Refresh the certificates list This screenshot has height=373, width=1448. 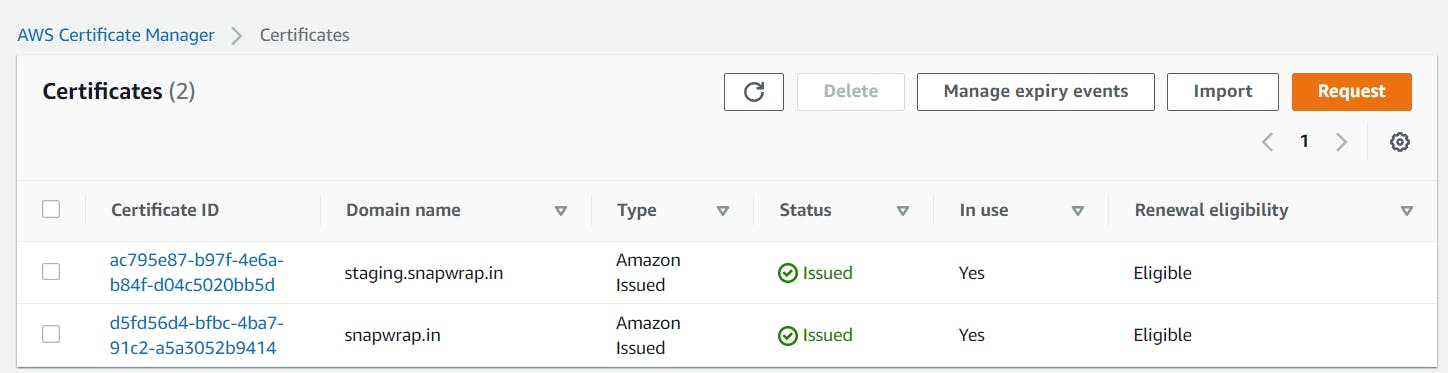754,92
